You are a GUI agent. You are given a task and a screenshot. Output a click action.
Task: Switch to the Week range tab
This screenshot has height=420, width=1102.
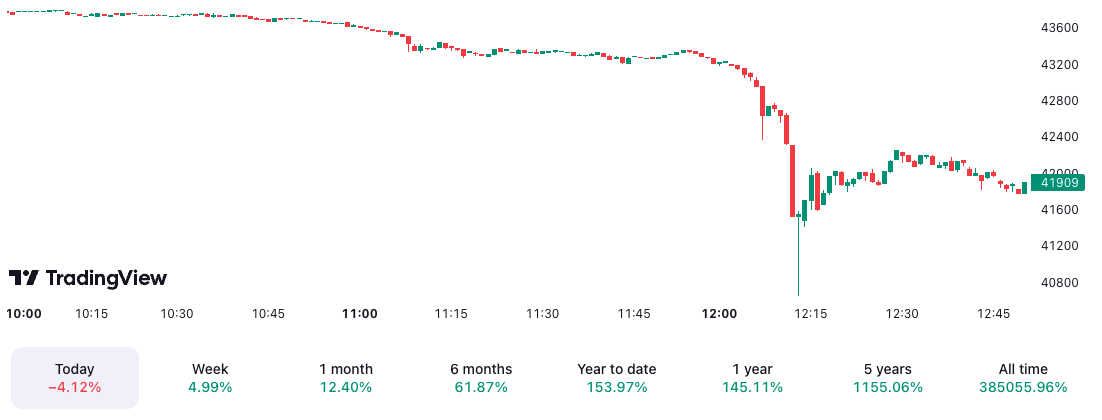(210, 377)
